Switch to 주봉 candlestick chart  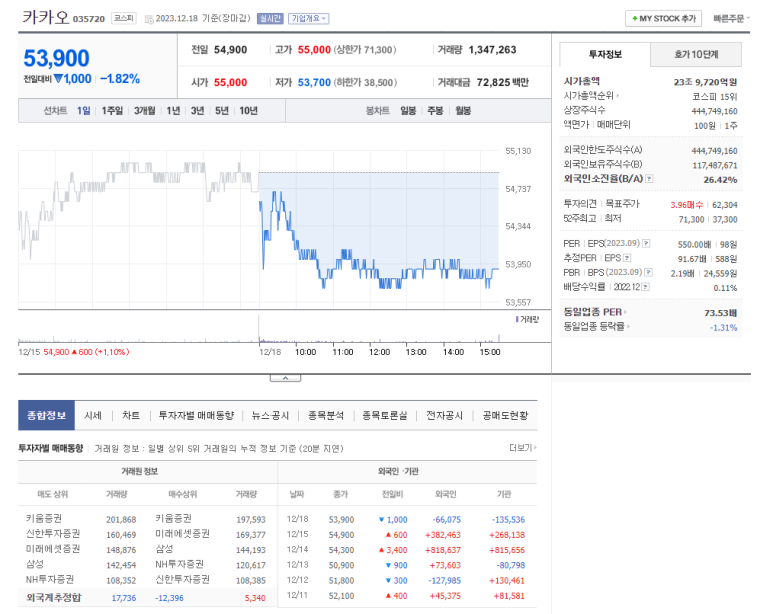pos(435,110)
